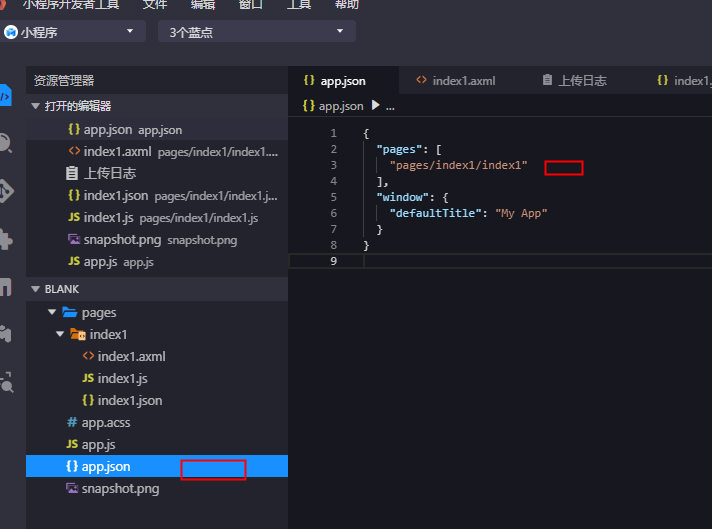
Task: Open the 编辑 menu
Action: pyautogui.click(x=203, y=5)
